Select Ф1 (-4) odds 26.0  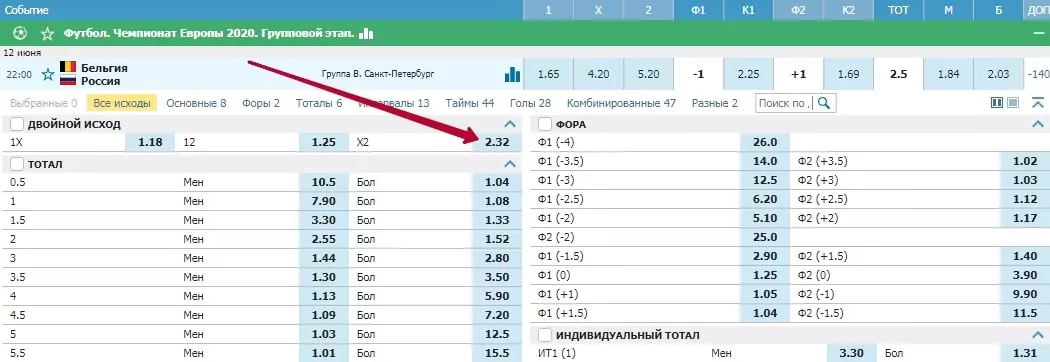tap(765, 143)
